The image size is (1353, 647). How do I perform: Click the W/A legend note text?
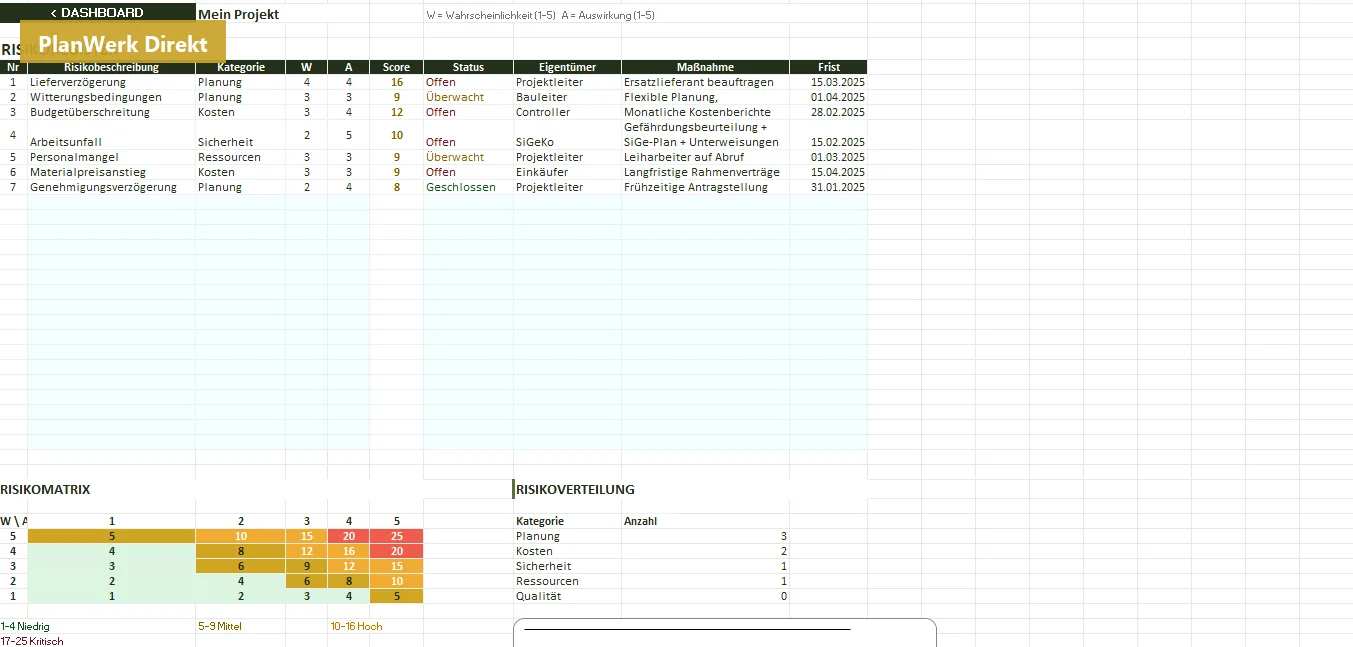[x=540, y=16]
